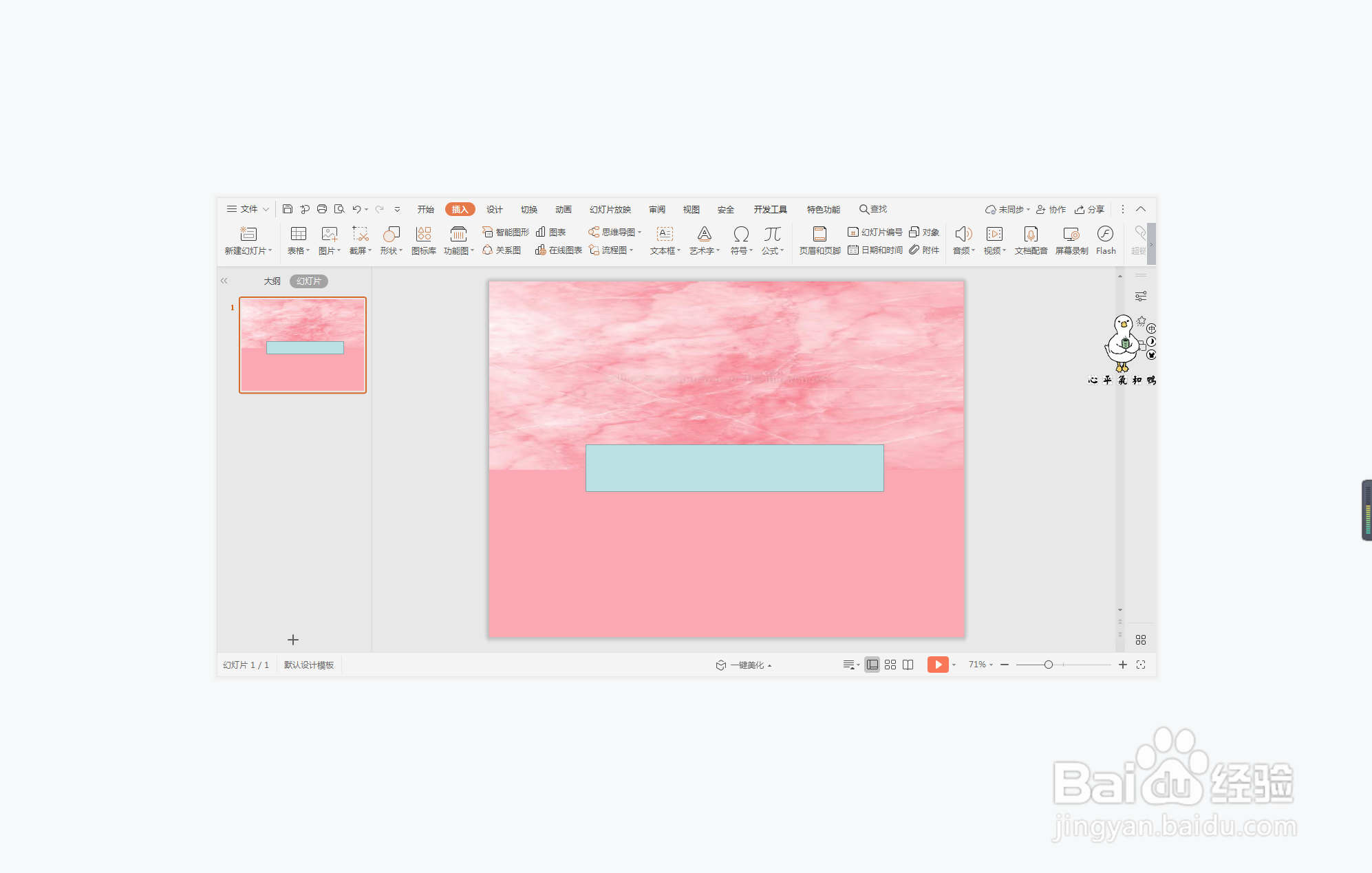Click the 分享 share button
The width and height of the screenshot is (1372, 873).
pyautogui.click(x=1090, y=209)
